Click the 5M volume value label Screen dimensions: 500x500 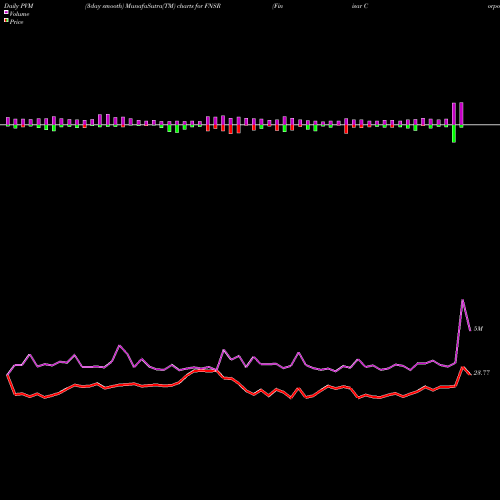pos(478,329)
